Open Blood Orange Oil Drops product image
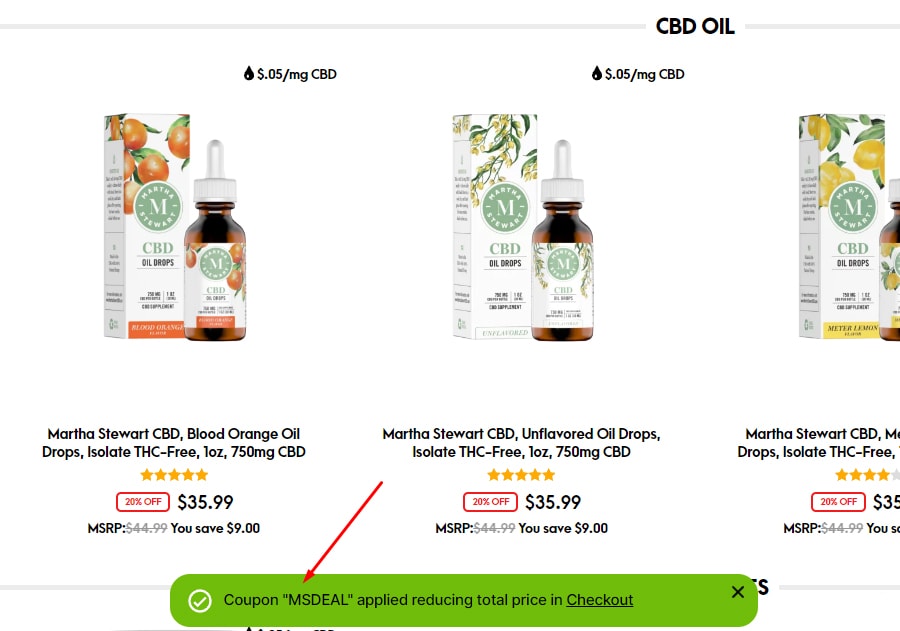The width and height of the screenshot is (900, 631). point(174,227)
